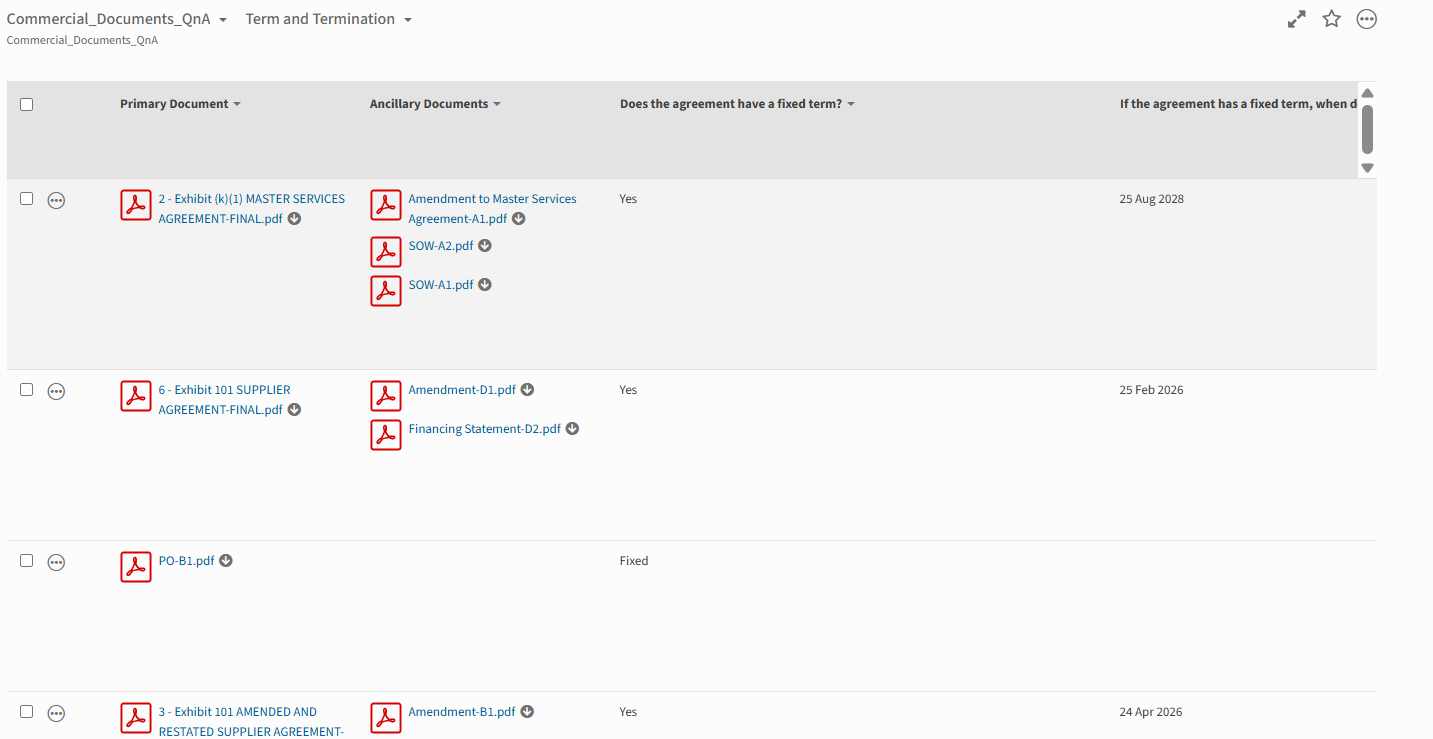Open 2 - Exhibit (k)(1) MASTER SERVICES AGREEMENT-FINAL.pdf link
Screen dimensions: 1433x739
click(251, 208)
